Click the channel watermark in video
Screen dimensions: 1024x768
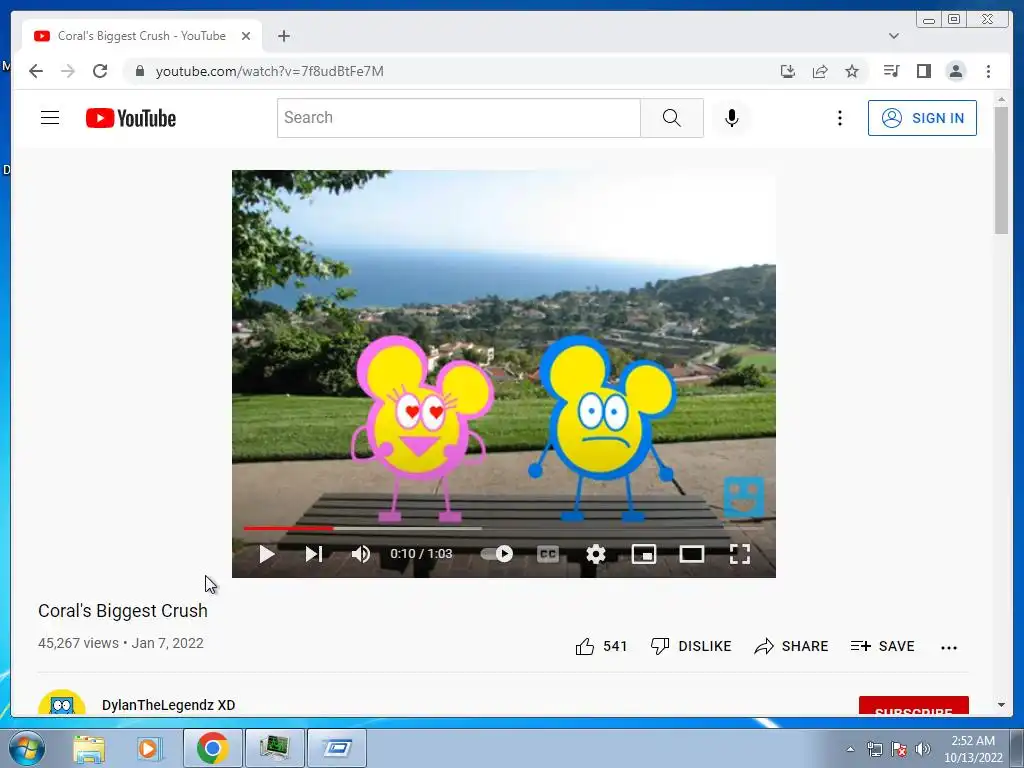[x=744, y=496]
